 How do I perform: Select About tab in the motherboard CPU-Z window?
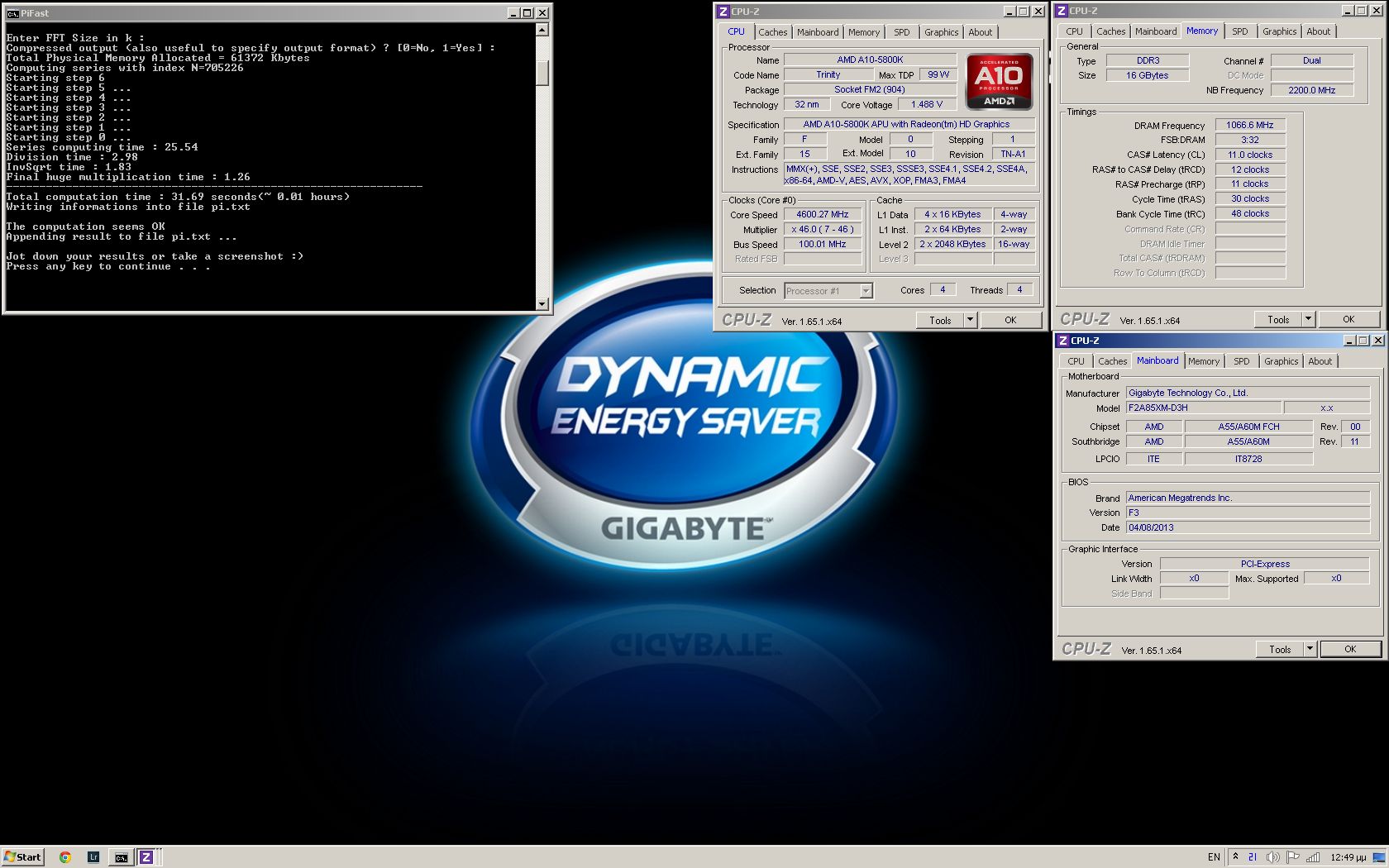pyautogui.click(x=1320, y=361)
